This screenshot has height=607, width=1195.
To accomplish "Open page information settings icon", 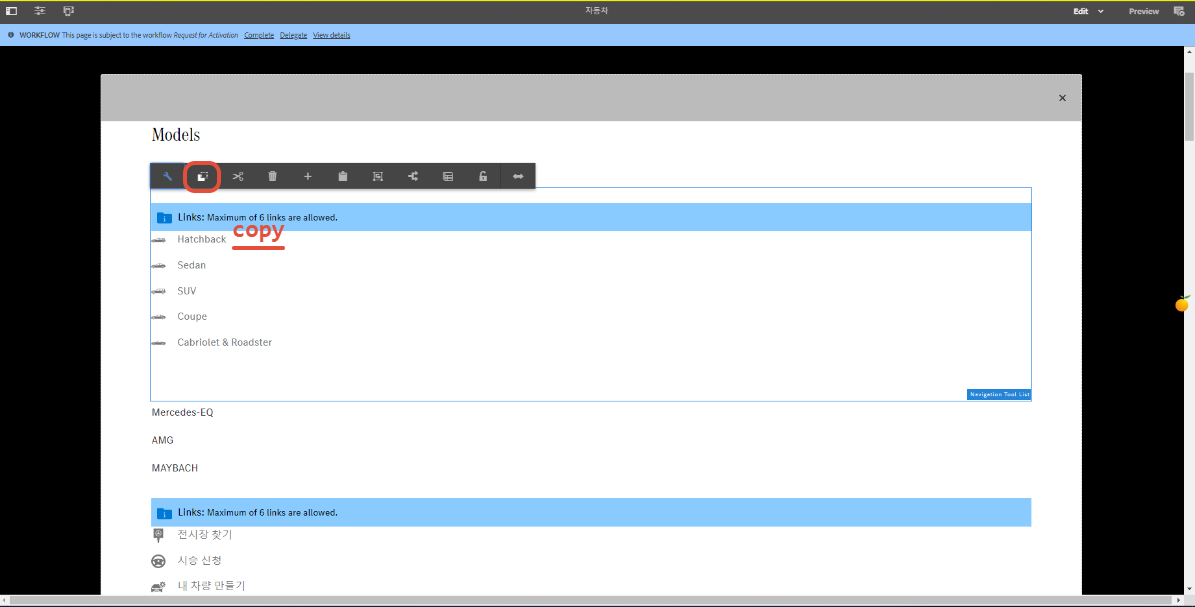I will (40, 11).
